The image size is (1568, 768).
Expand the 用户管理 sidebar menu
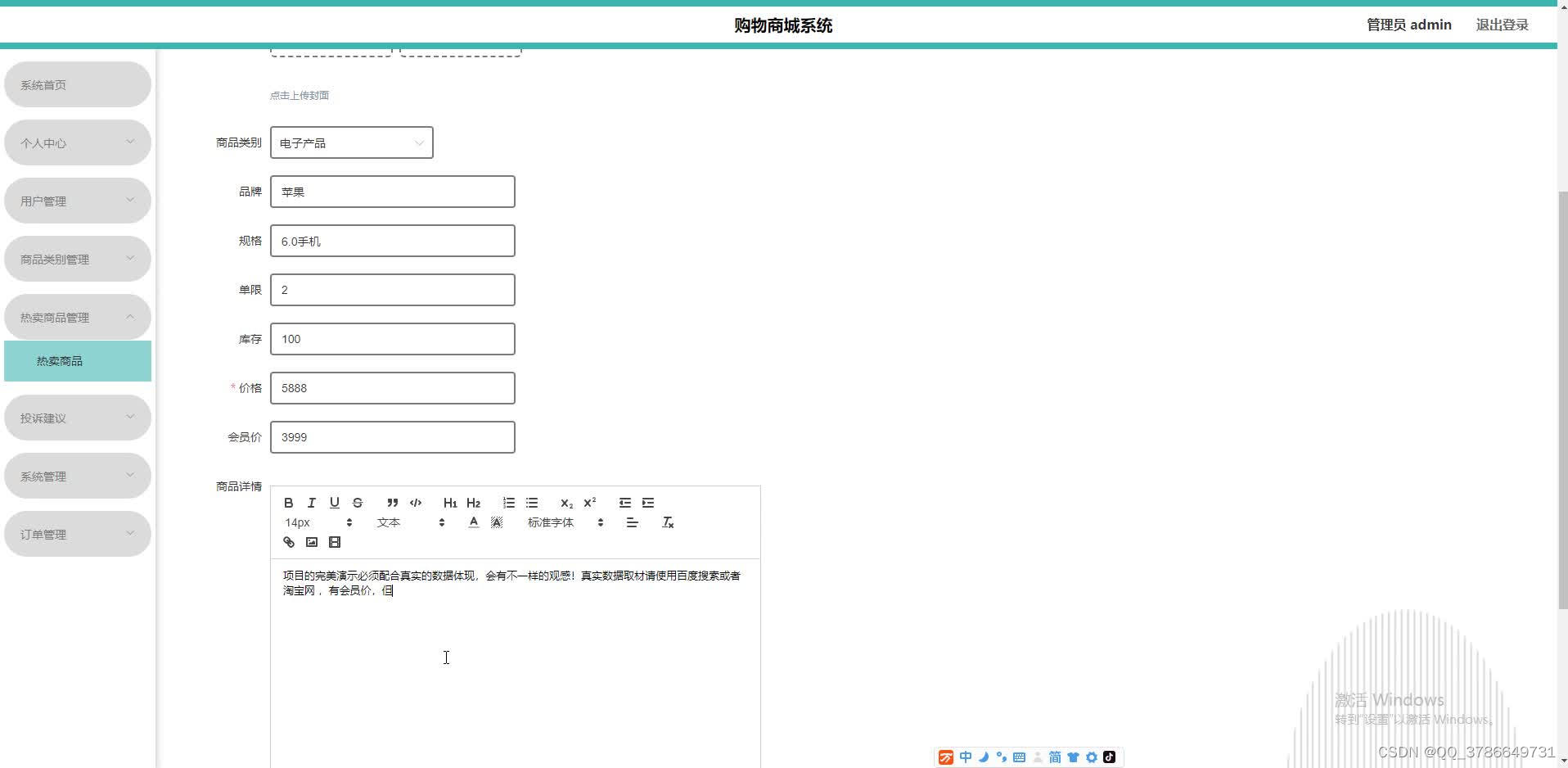(78, 201)
